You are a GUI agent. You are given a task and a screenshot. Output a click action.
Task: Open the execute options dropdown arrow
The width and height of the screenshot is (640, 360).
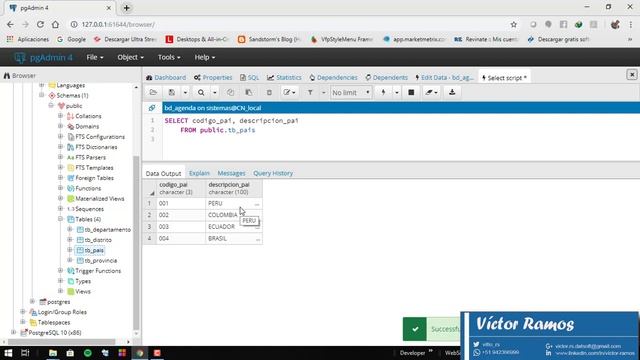coord(396,93)
